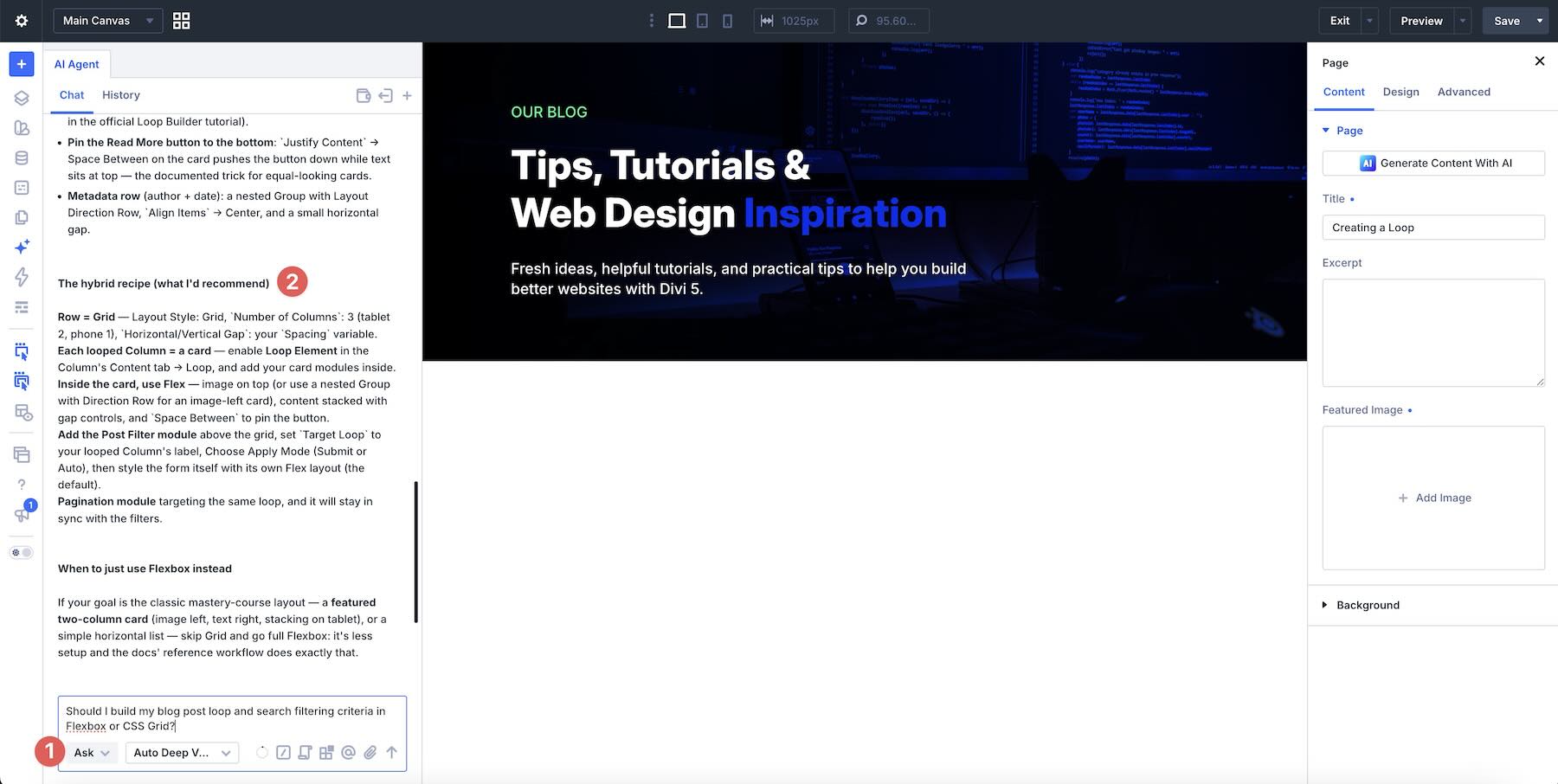Image resolution: width=1558 pixels, height=784 pixels.
Task: Click the blue add module plus button
Action: coord(22,64)
